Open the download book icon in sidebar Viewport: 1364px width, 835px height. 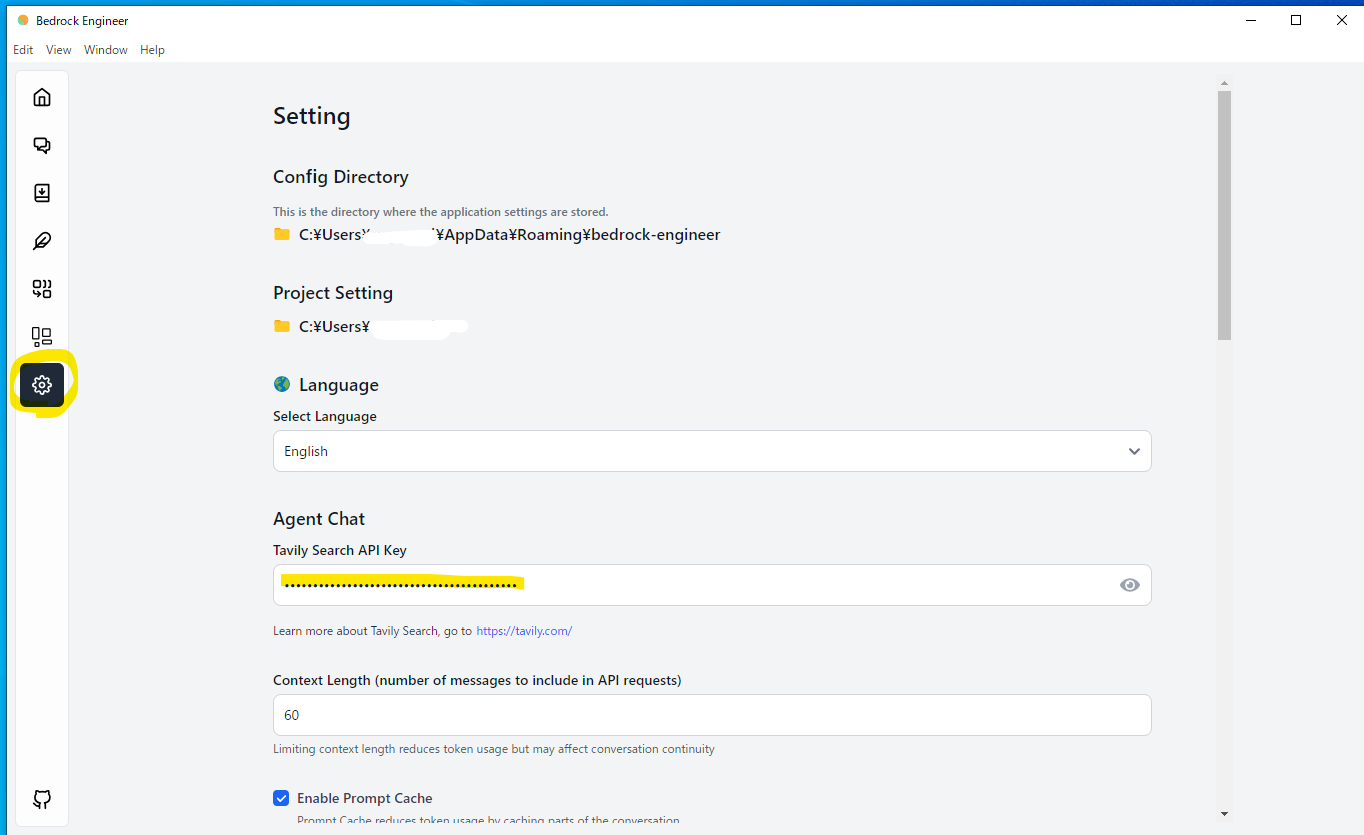(x=42, y=193)
